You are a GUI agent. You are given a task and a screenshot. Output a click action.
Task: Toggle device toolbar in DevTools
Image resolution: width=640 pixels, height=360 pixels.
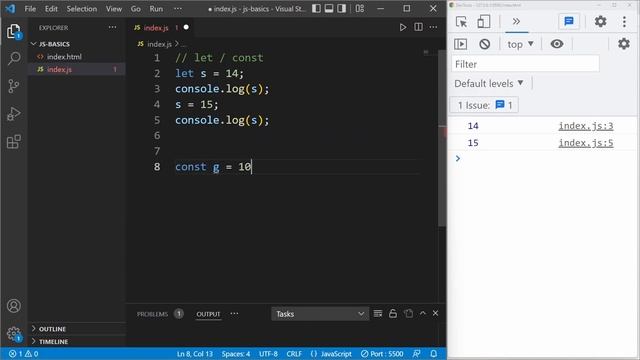pos(484,22)
